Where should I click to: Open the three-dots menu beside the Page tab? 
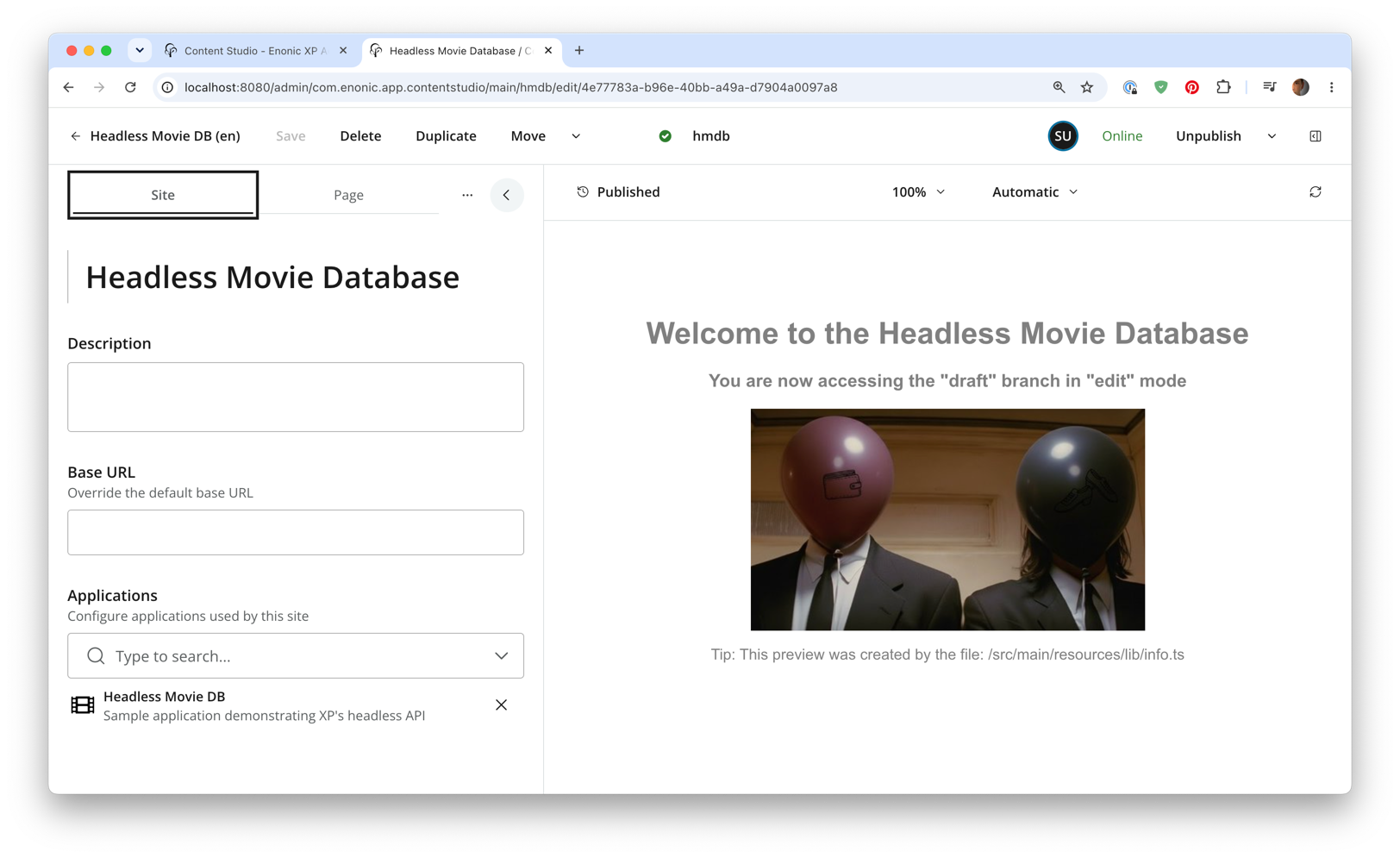click(x=467, y=195)
